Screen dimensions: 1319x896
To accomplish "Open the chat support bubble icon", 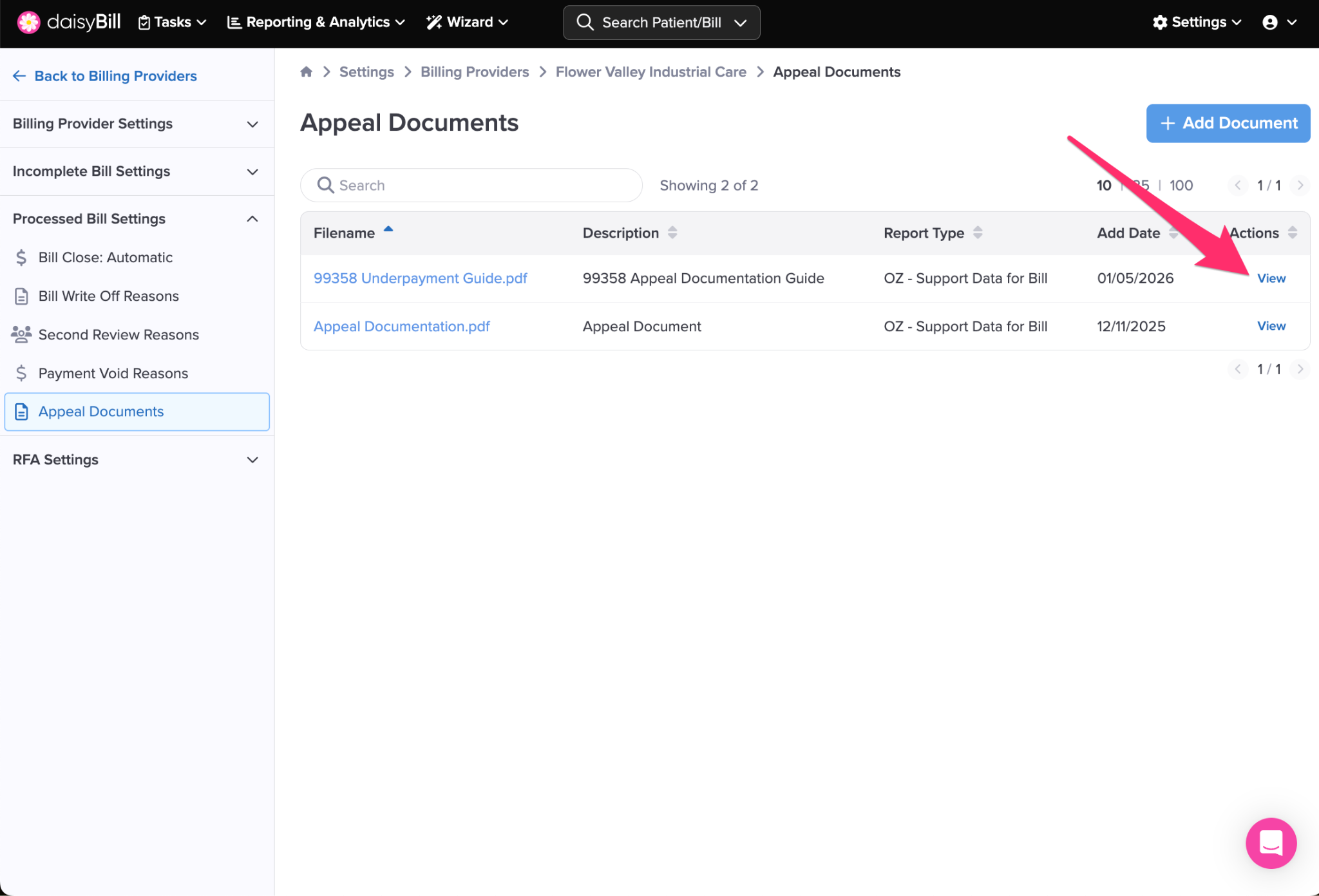I will coord(1270,843).
